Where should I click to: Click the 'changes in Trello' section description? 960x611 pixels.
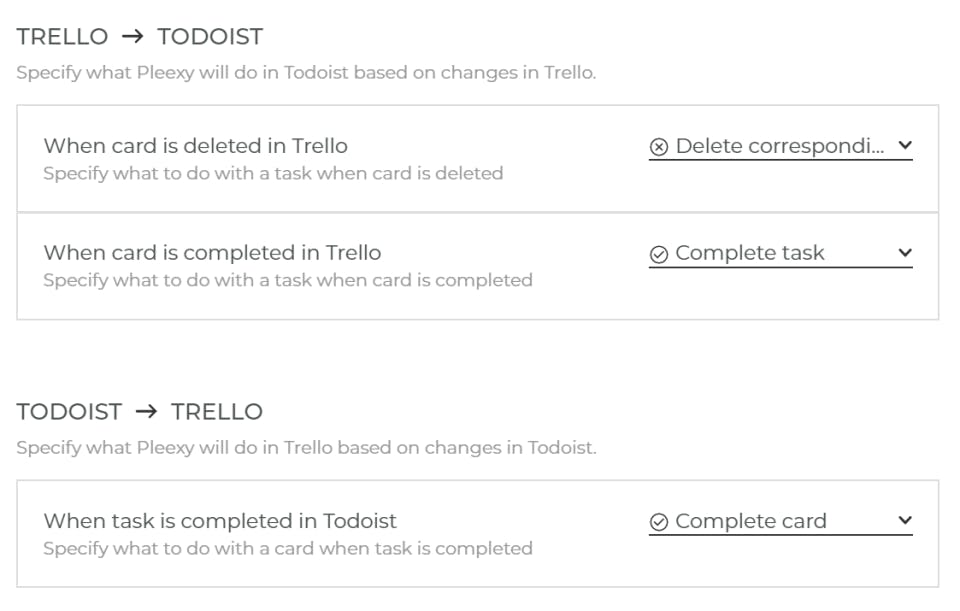pos(306,73)
